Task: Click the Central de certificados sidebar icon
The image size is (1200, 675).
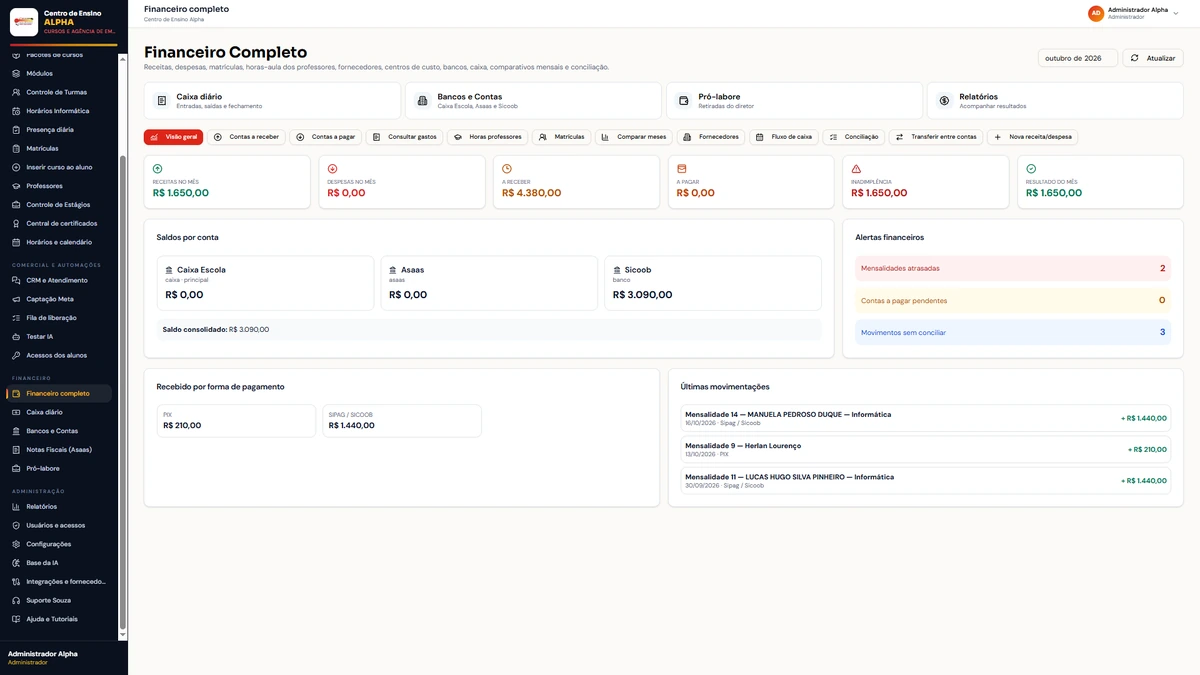Action: click(16, 223)
